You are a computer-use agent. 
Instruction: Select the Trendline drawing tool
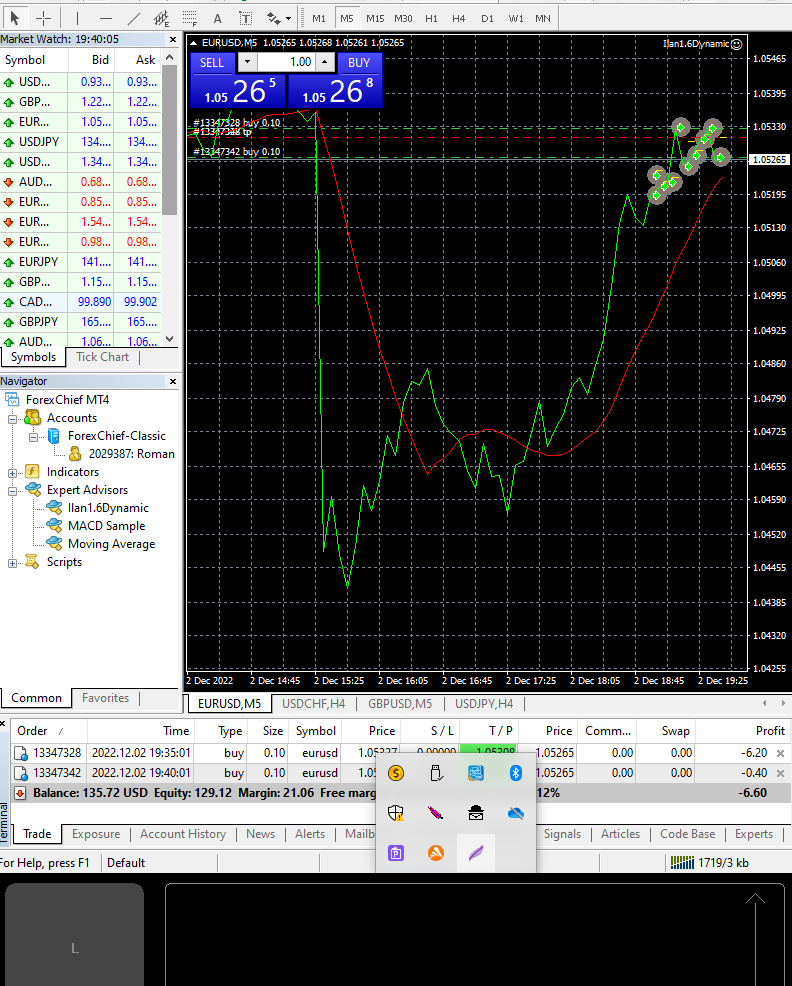132,18
